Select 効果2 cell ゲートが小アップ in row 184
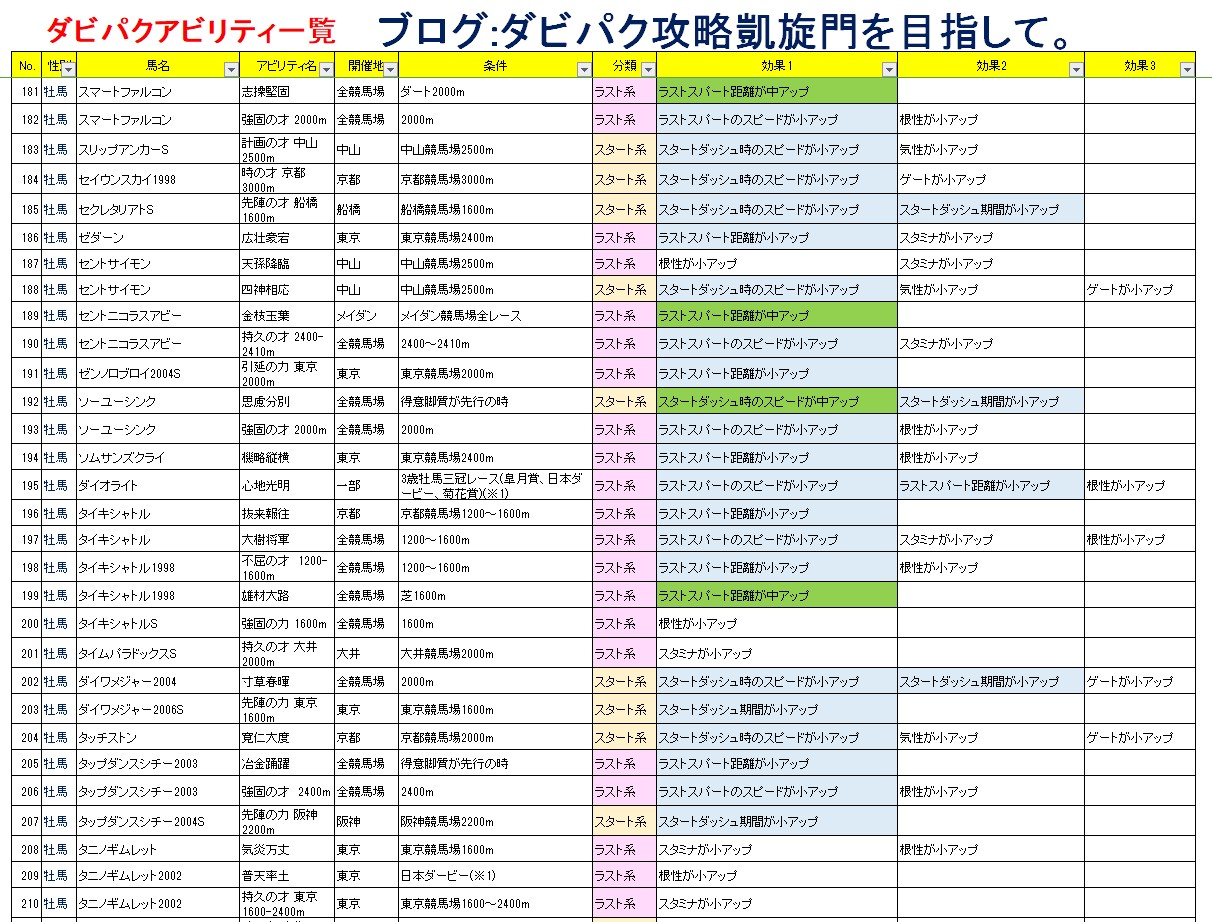 tap(990, 180)
